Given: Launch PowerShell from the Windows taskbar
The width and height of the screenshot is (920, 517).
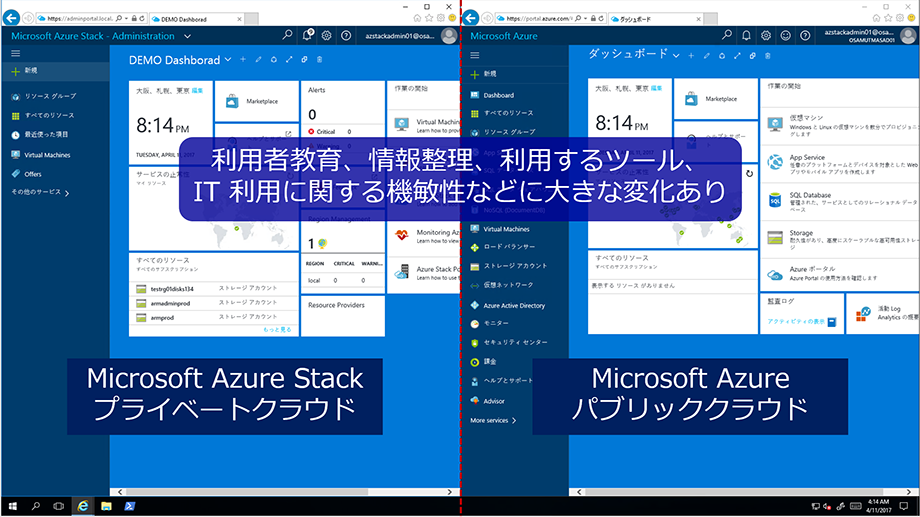Looking at the screenshot, I should coord(130,506).
